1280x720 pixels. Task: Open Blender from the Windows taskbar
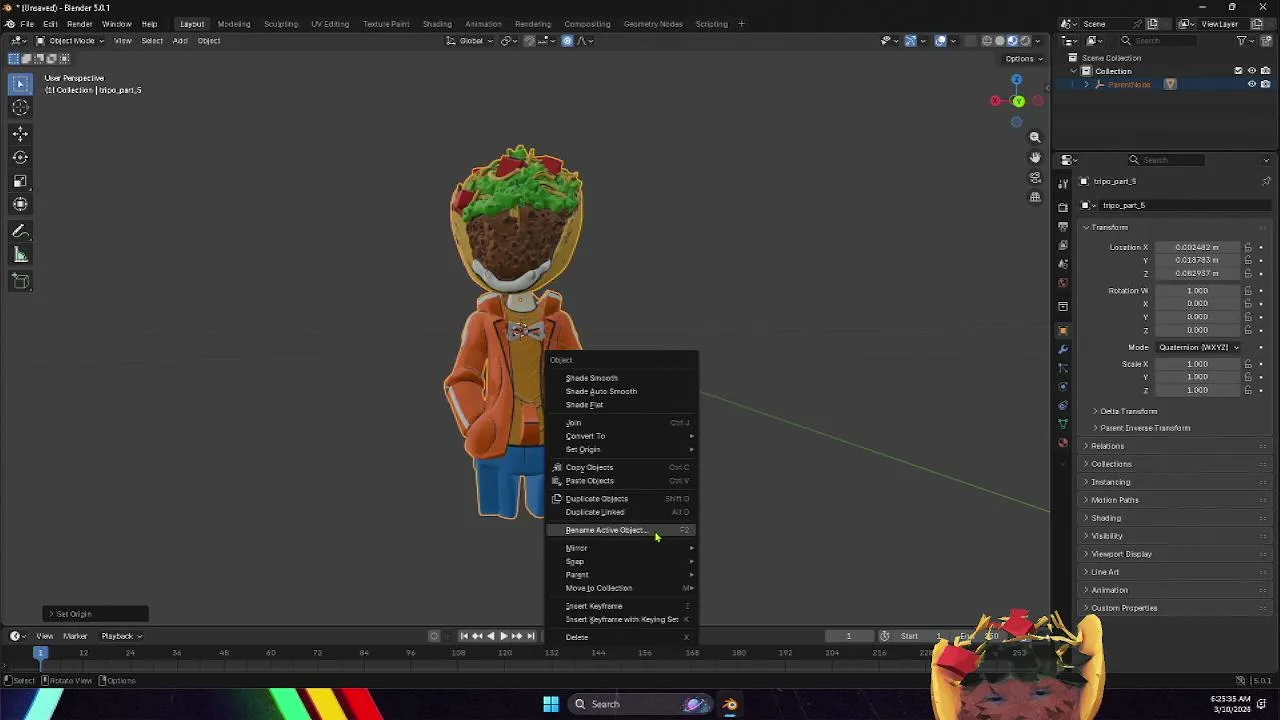[730, 704]
